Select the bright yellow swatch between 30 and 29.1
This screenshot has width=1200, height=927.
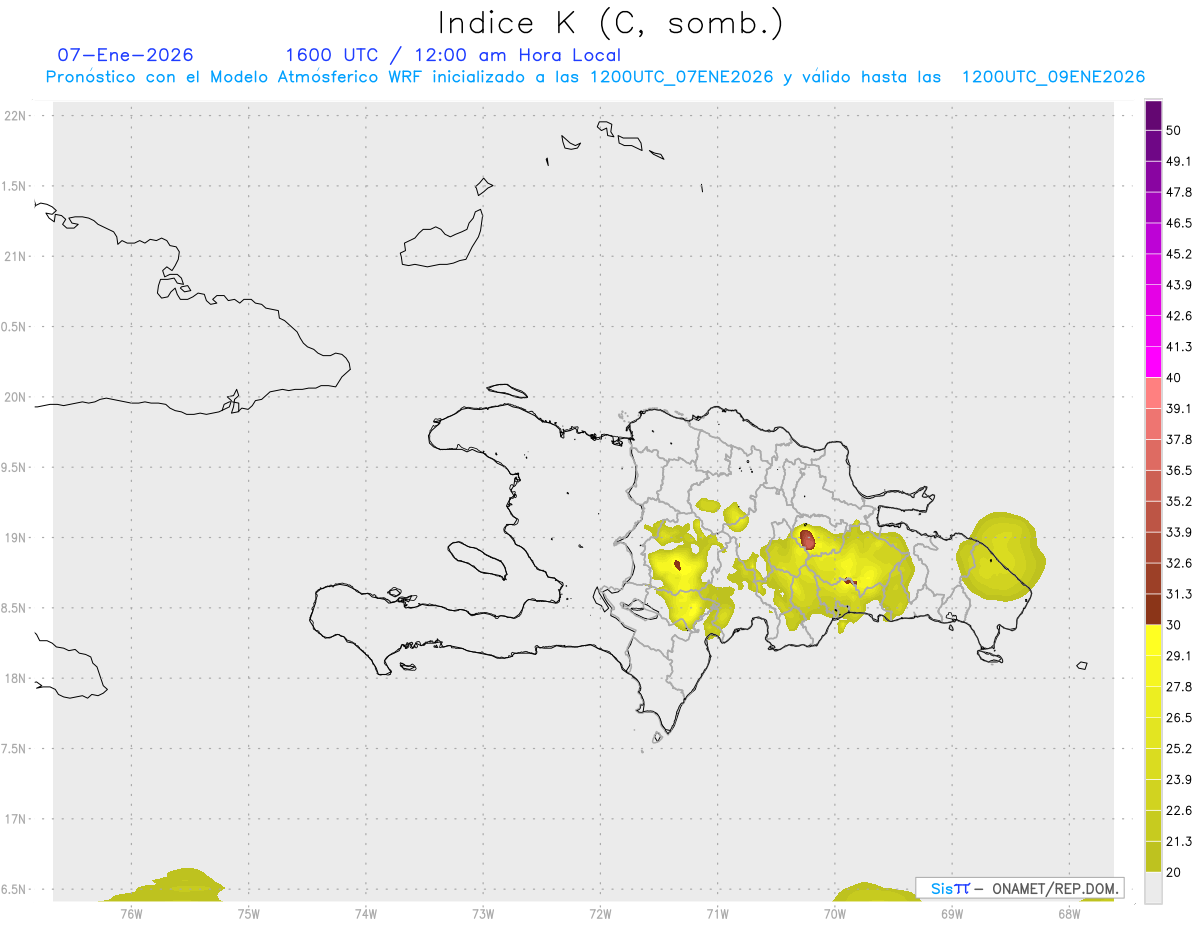pos(1153,640)
